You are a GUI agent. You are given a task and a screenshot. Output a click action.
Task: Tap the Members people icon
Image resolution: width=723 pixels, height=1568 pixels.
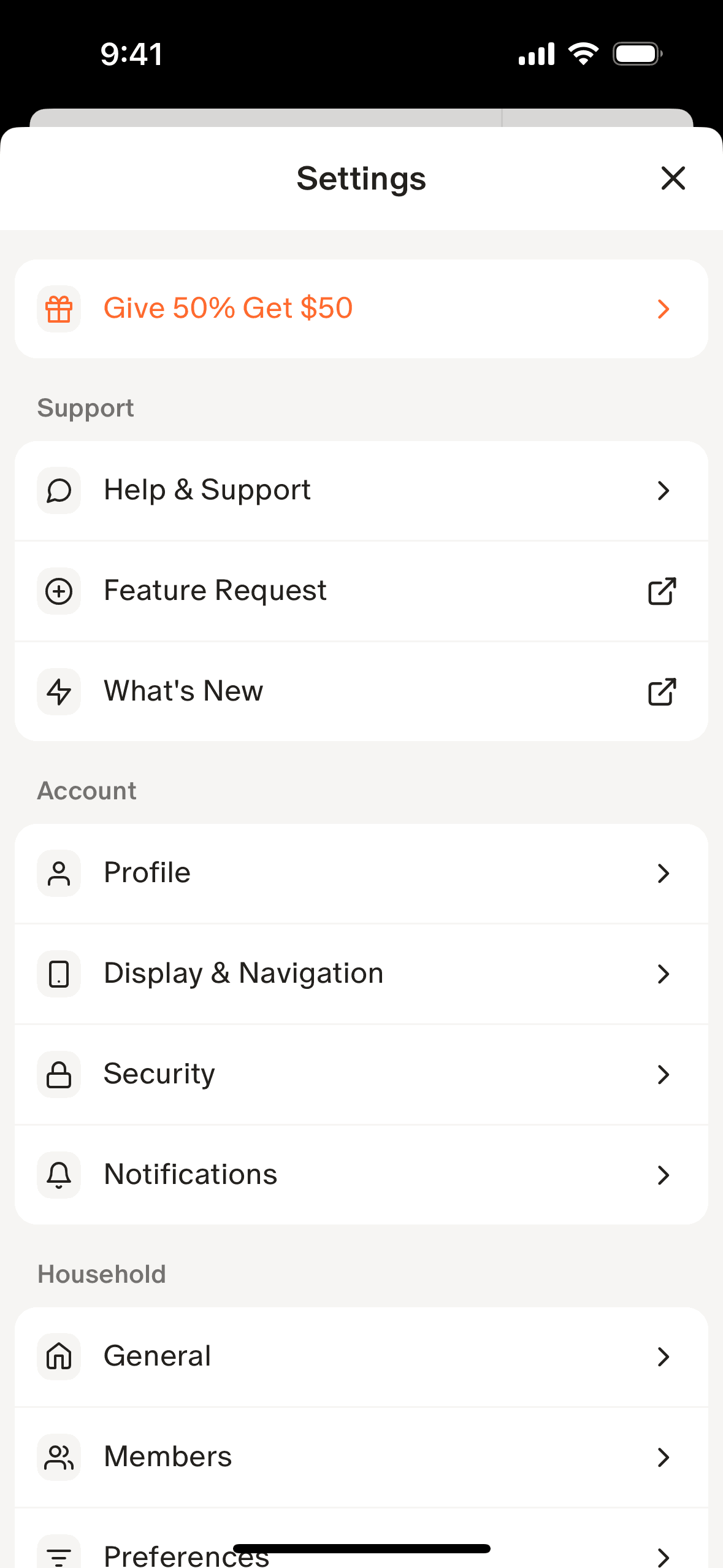59,1458
